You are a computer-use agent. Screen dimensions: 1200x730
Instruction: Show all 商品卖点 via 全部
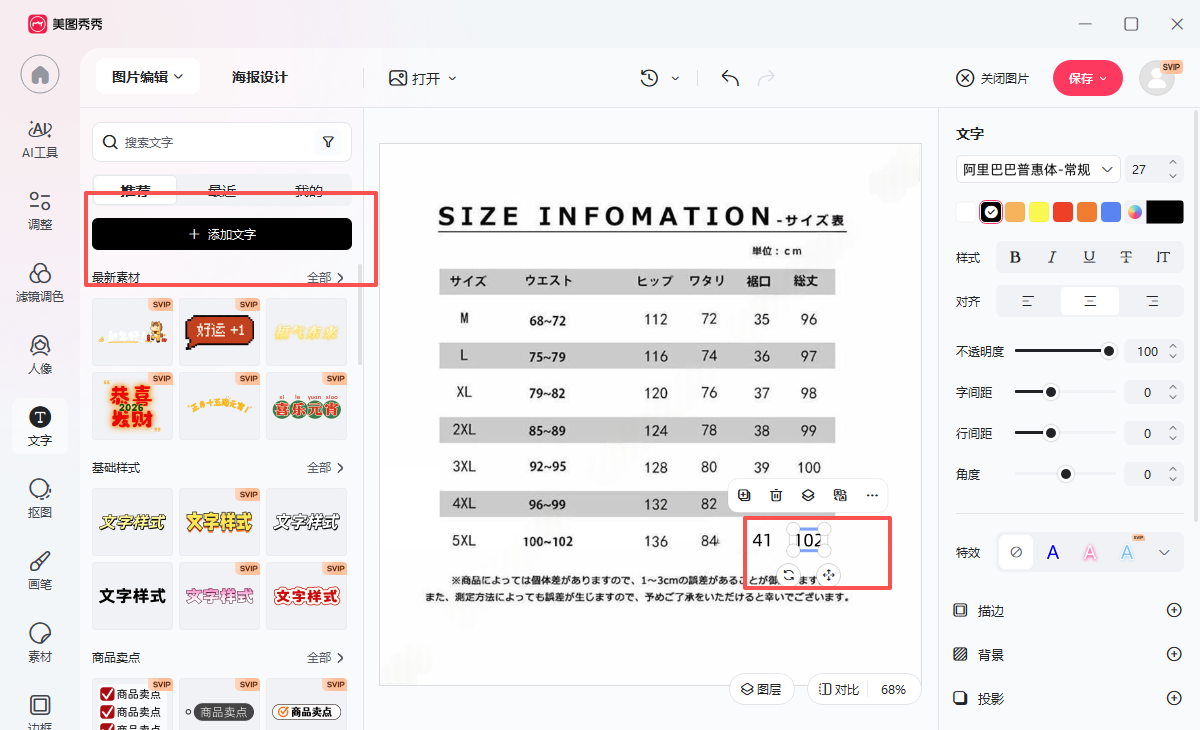click(x=326, y=657)
